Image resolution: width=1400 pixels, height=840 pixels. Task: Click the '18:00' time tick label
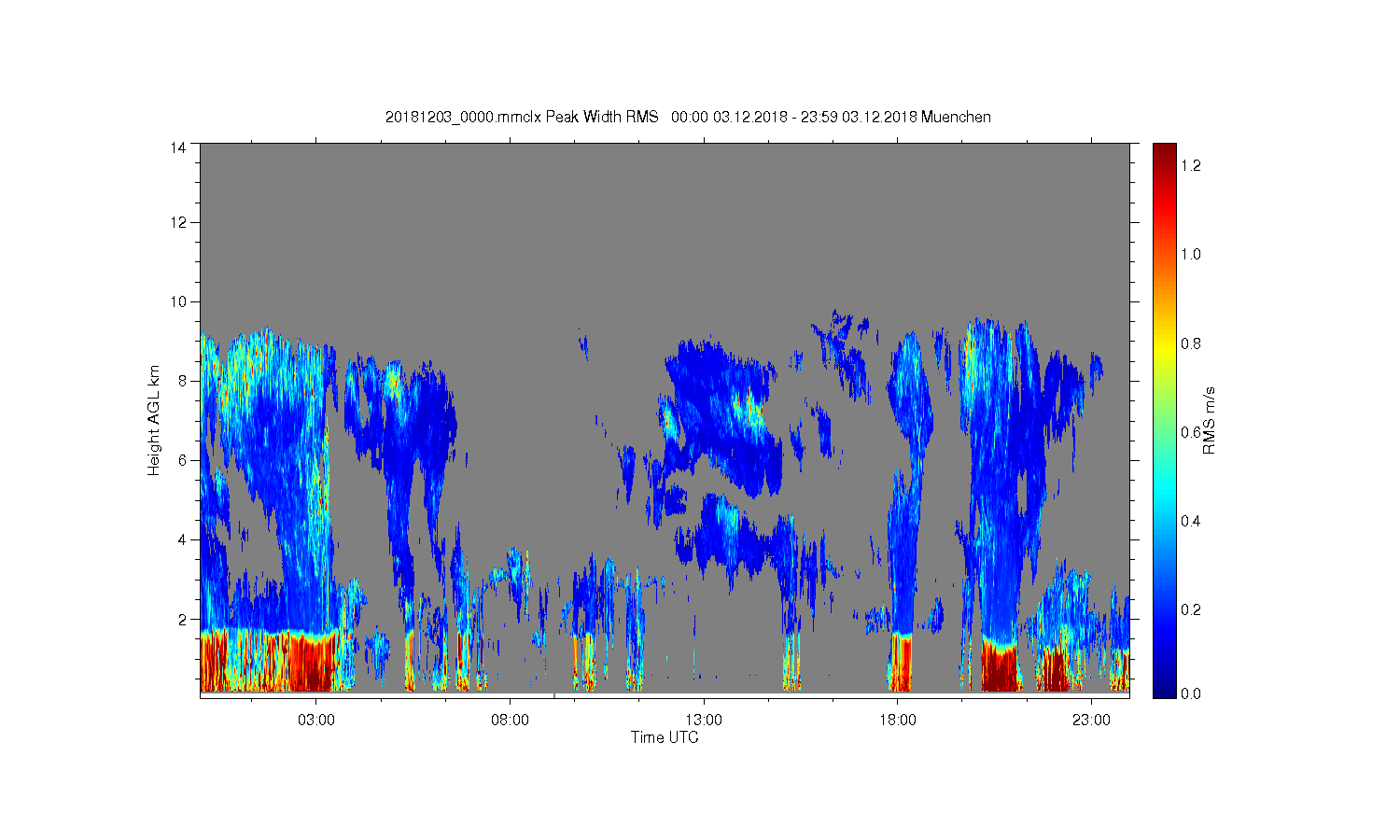click(x=897, y=721)
